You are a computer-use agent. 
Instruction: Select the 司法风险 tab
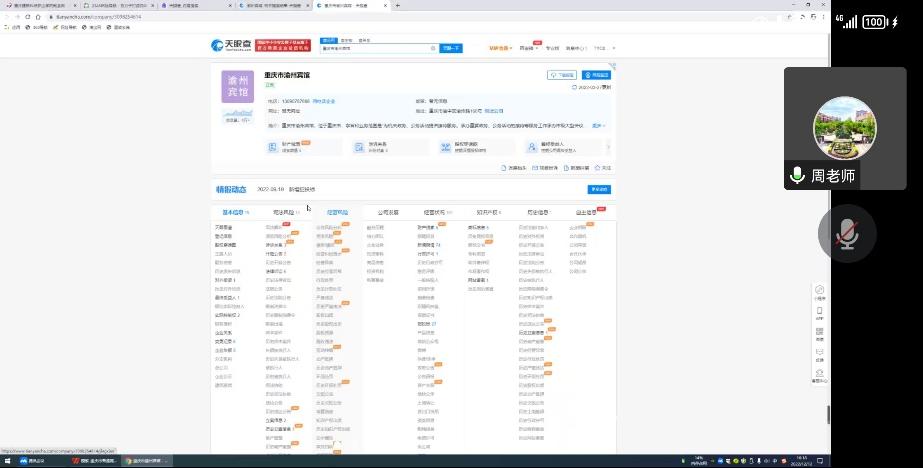click(284, 212)
